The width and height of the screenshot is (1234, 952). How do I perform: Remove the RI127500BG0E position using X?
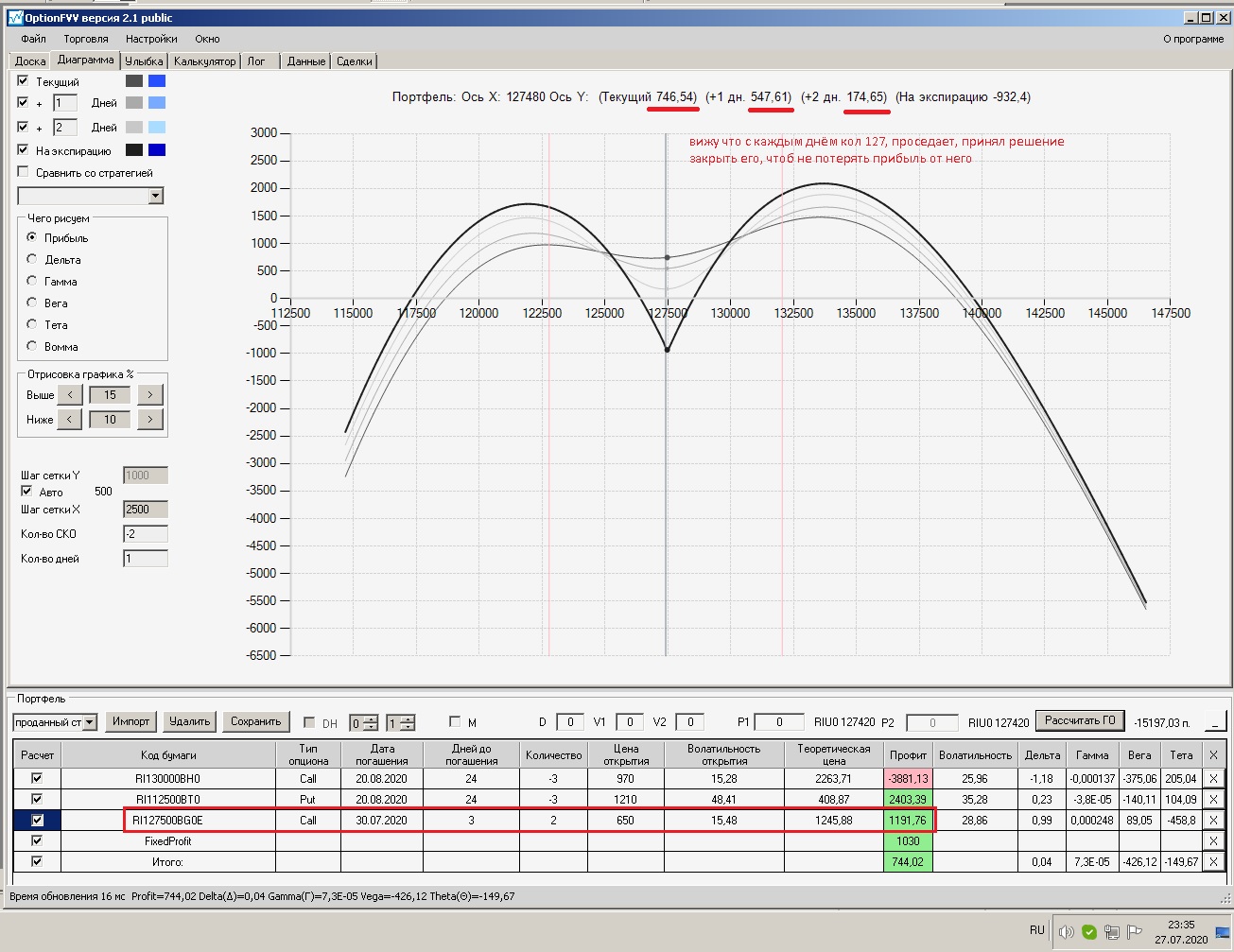[1213, 820]
